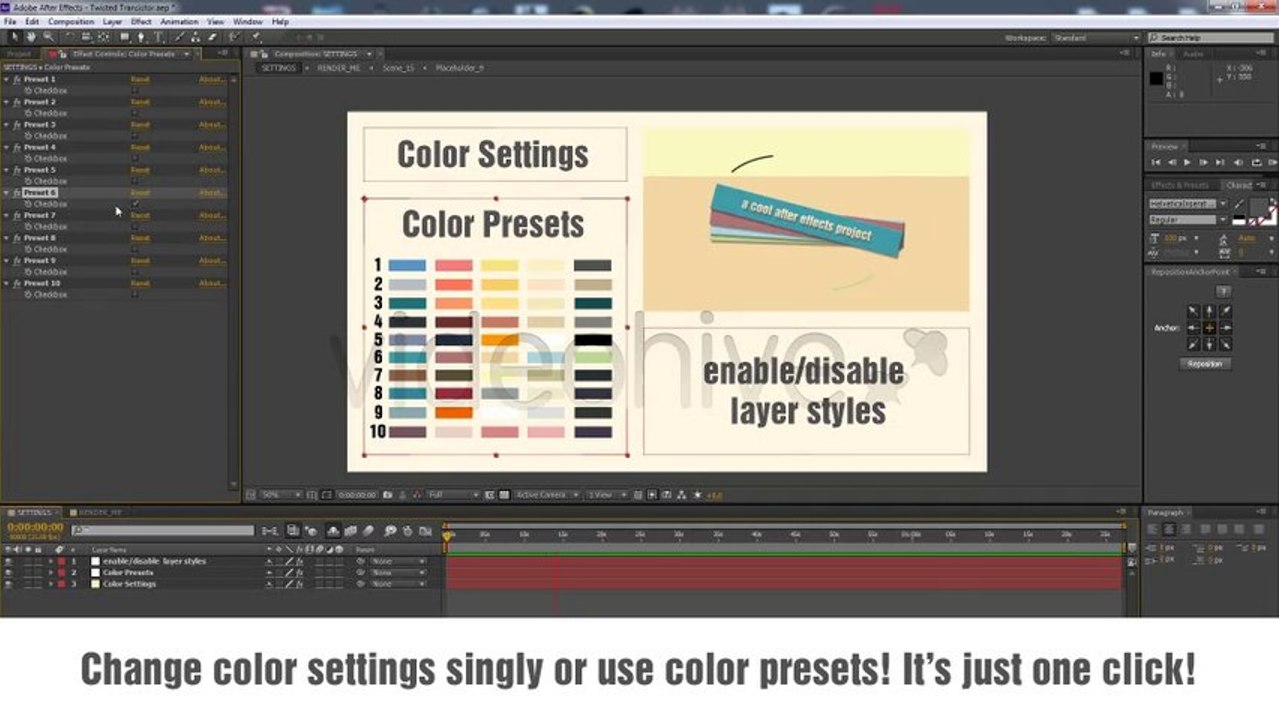Screen dimensions: 1279x720
Task: Click the help question mark in RepositionAnchorPoint
Action: [x=1223, y=291]
